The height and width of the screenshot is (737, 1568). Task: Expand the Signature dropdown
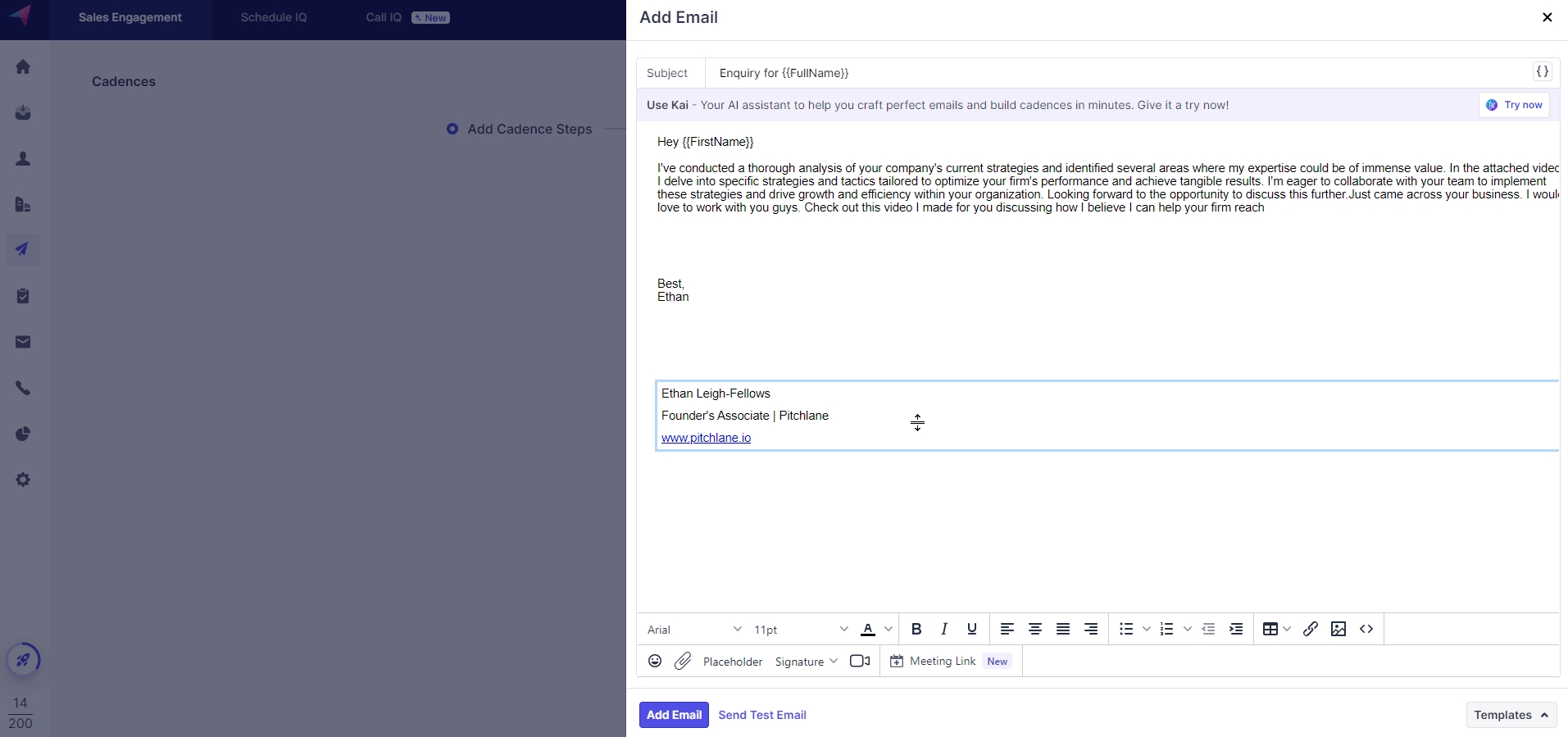[x=806, y=662]
